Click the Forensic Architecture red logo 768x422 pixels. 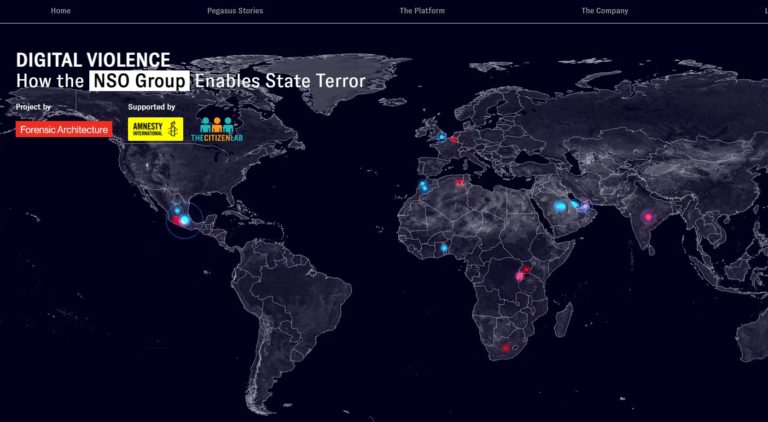pyautogui.click(x=64, y=129)
